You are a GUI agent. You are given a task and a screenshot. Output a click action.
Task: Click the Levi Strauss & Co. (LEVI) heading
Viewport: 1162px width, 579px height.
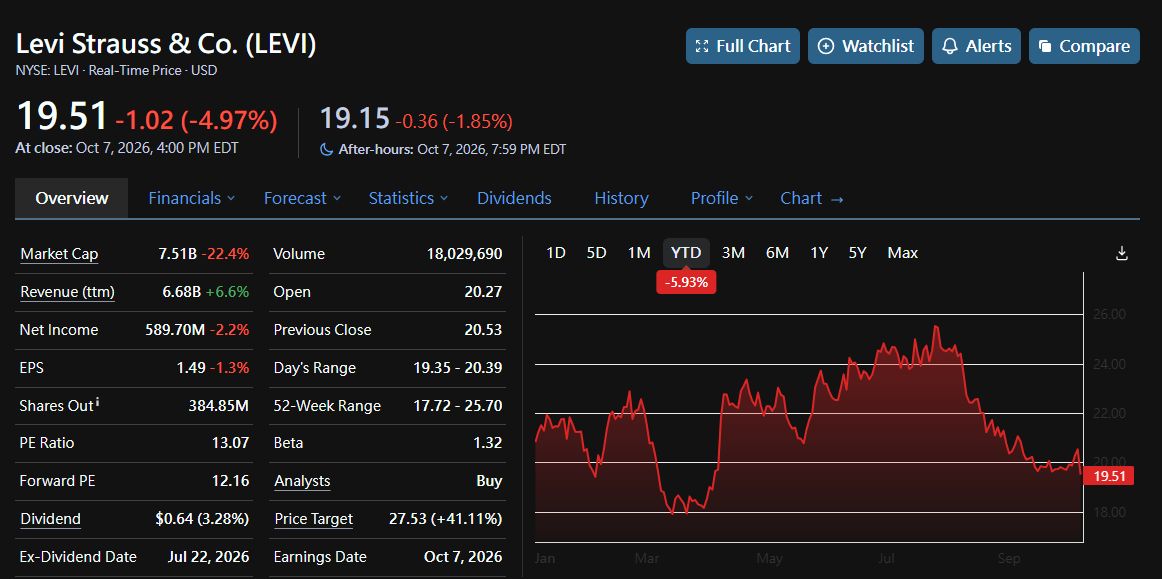click(166, 44)
